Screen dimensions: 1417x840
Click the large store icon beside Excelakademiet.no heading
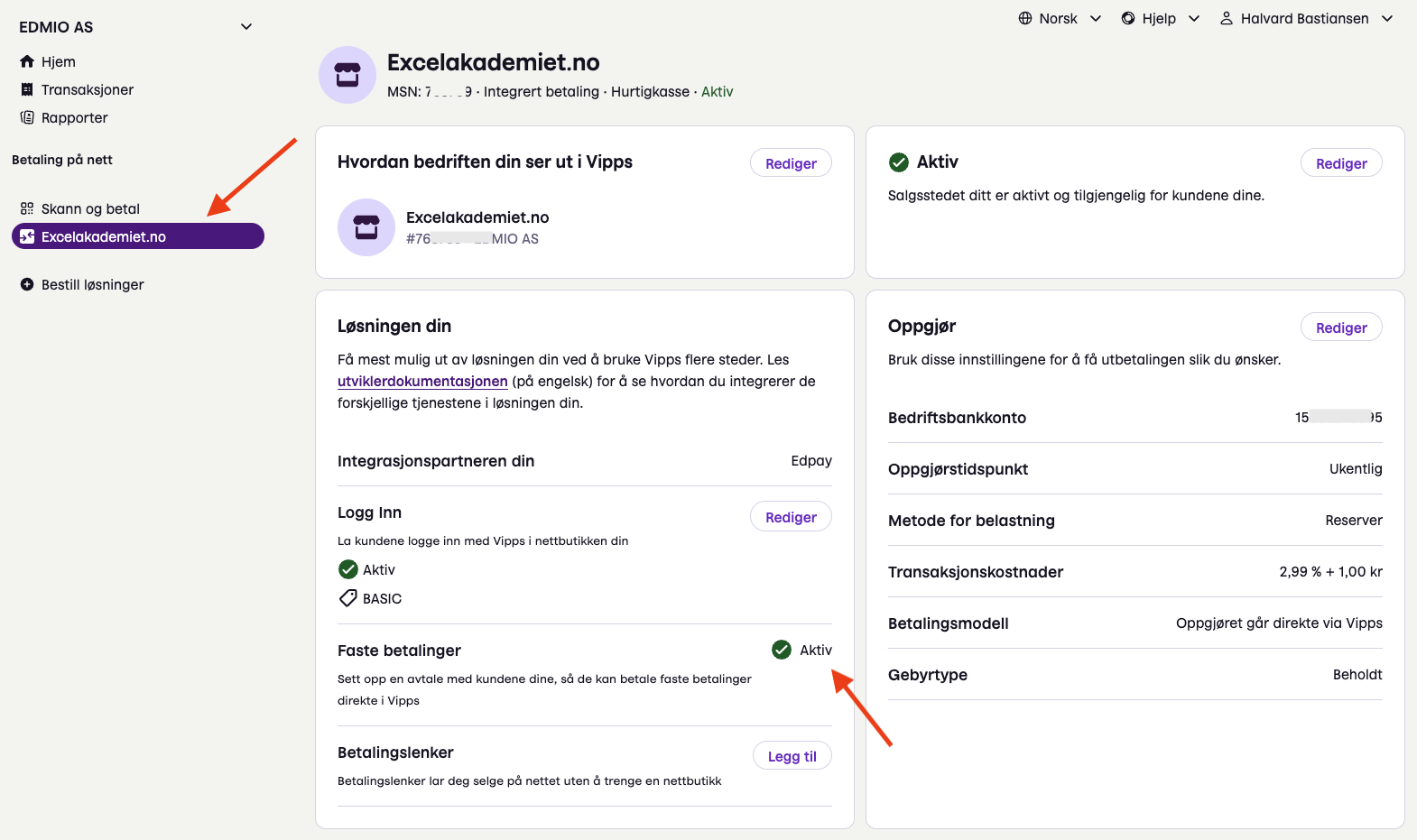(x=347, y=75)
